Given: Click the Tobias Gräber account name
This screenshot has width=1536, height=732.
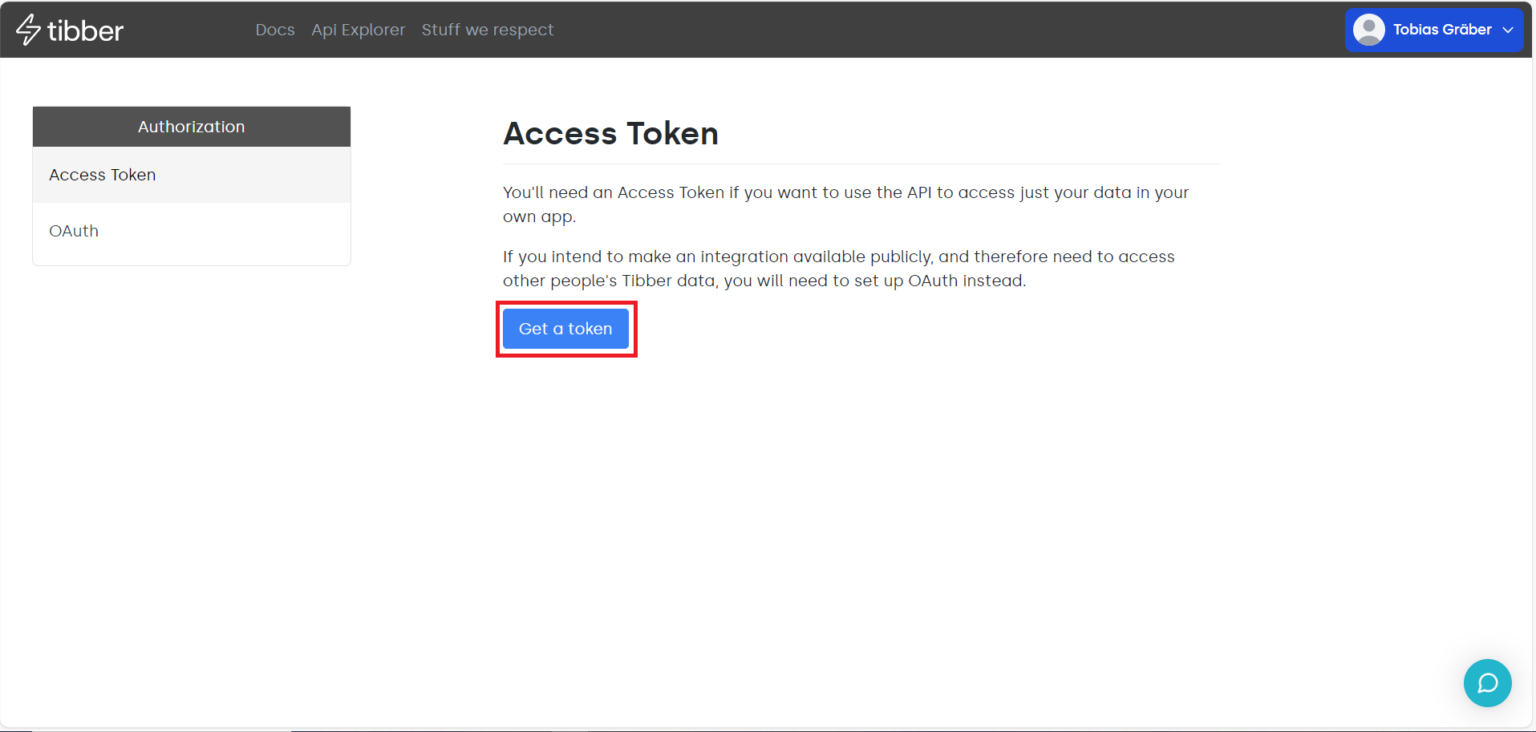Looking at the screenshot, I should tap(1442, 30).
